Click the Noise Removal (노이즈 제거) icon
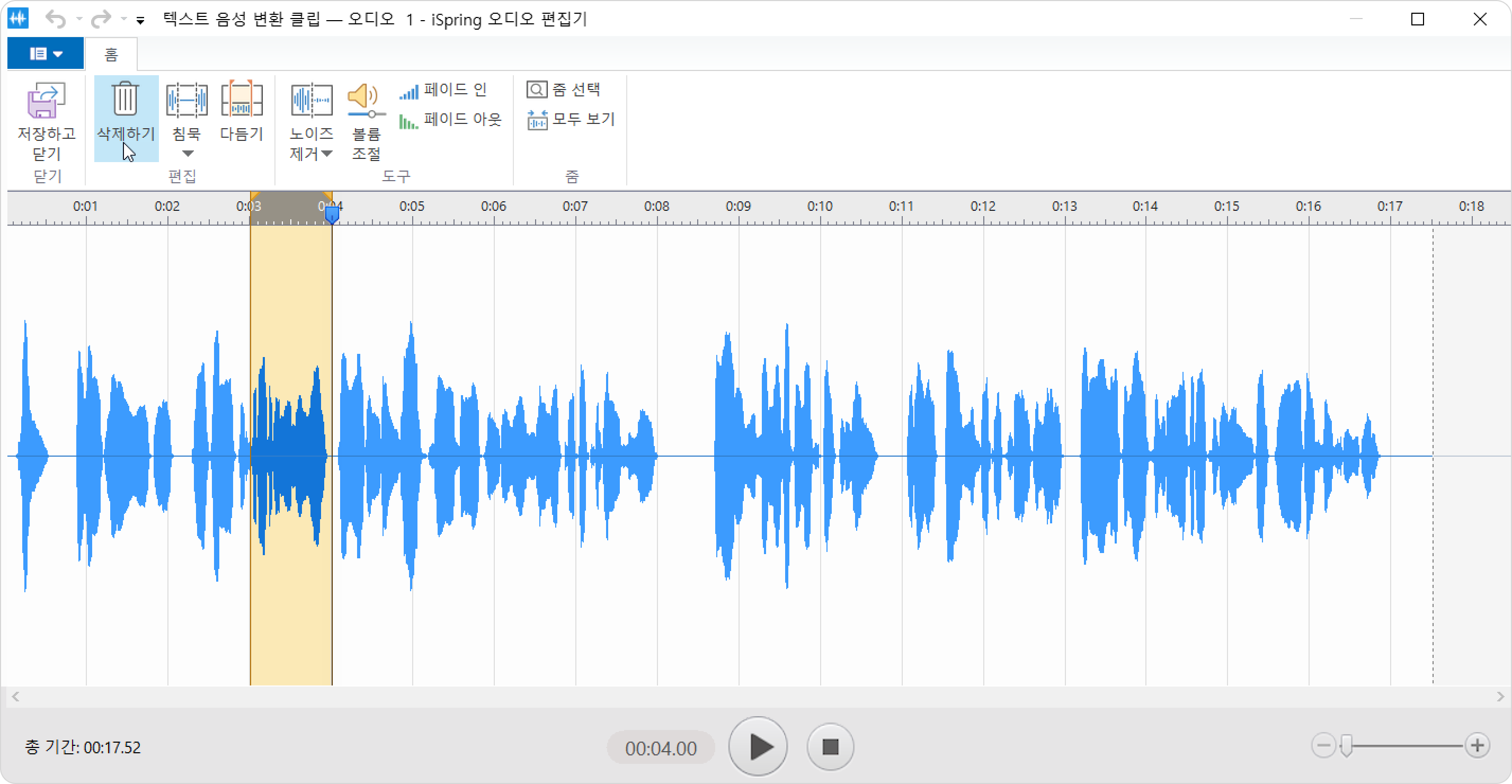This screenshot has width=1512, height=784. coord(311,100)
